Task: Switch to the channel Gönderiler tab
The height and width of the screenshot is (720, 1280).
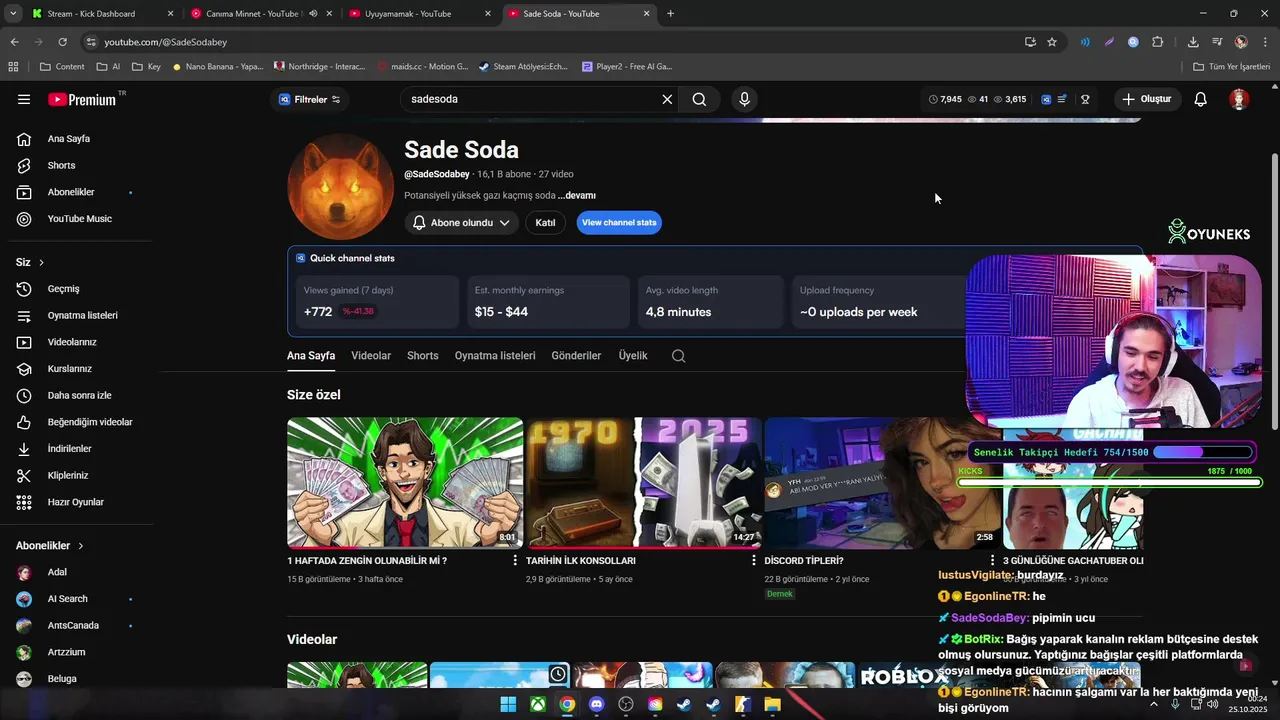Action: [576, 356]
